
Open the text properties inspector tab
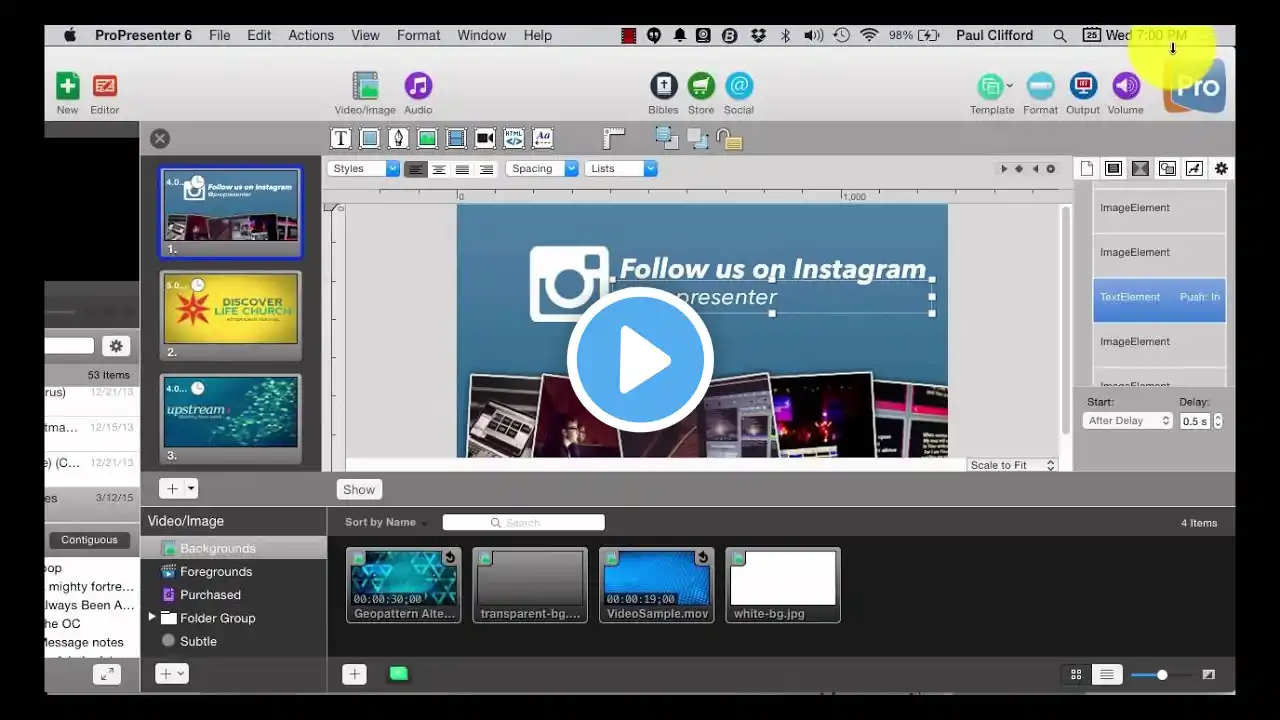1194,168
